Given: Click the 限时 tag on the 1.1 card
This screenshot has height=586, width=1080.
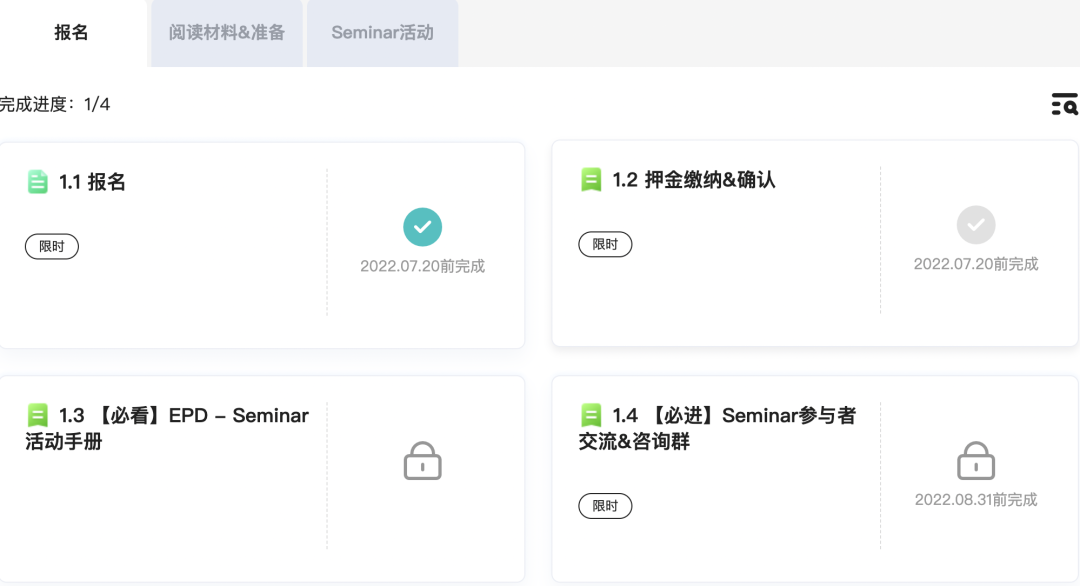Looking at the screenshot, I should point(52,246).
